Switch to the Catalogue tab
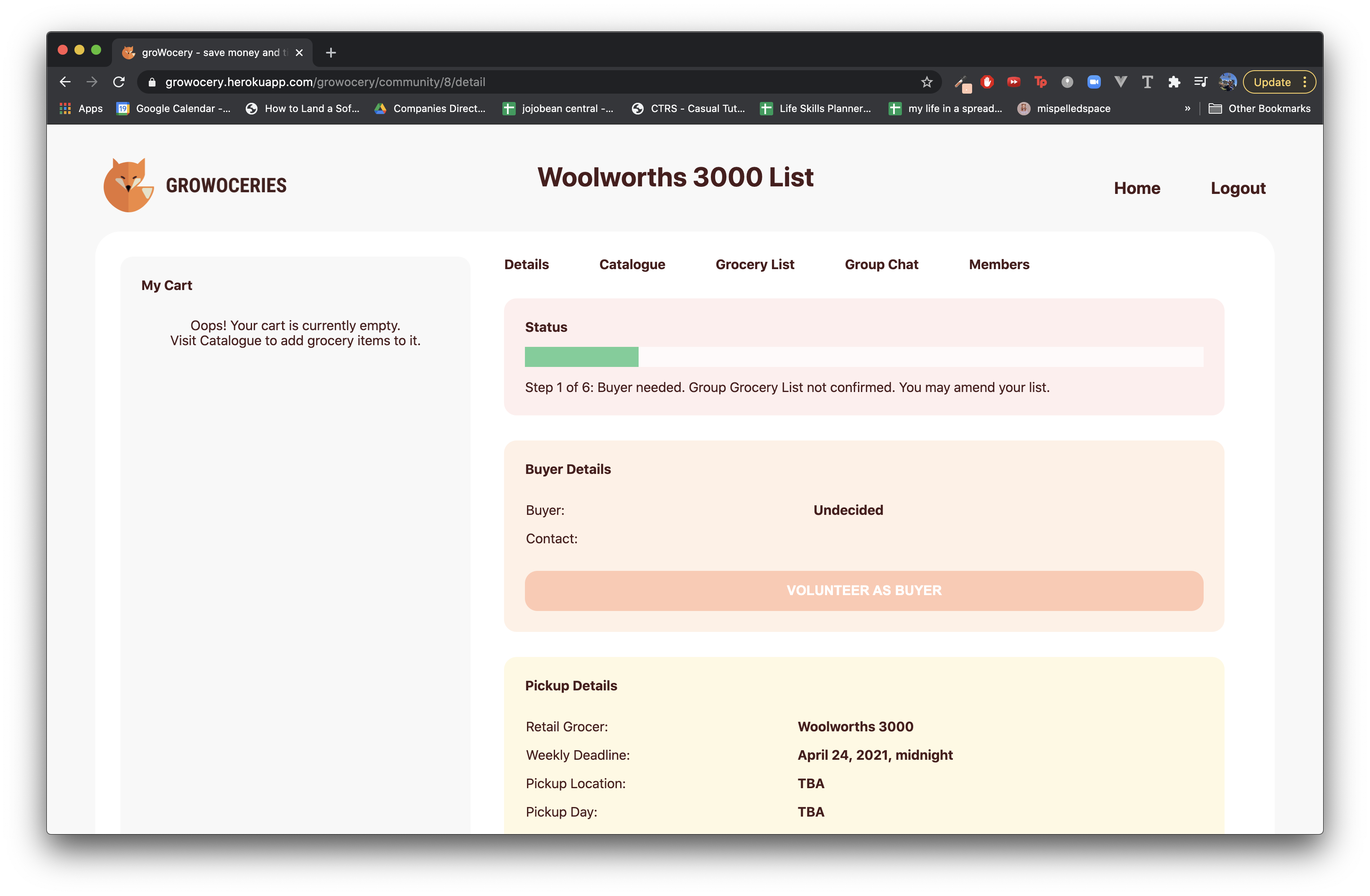The image size is (1370, 896). coord(632,265)
